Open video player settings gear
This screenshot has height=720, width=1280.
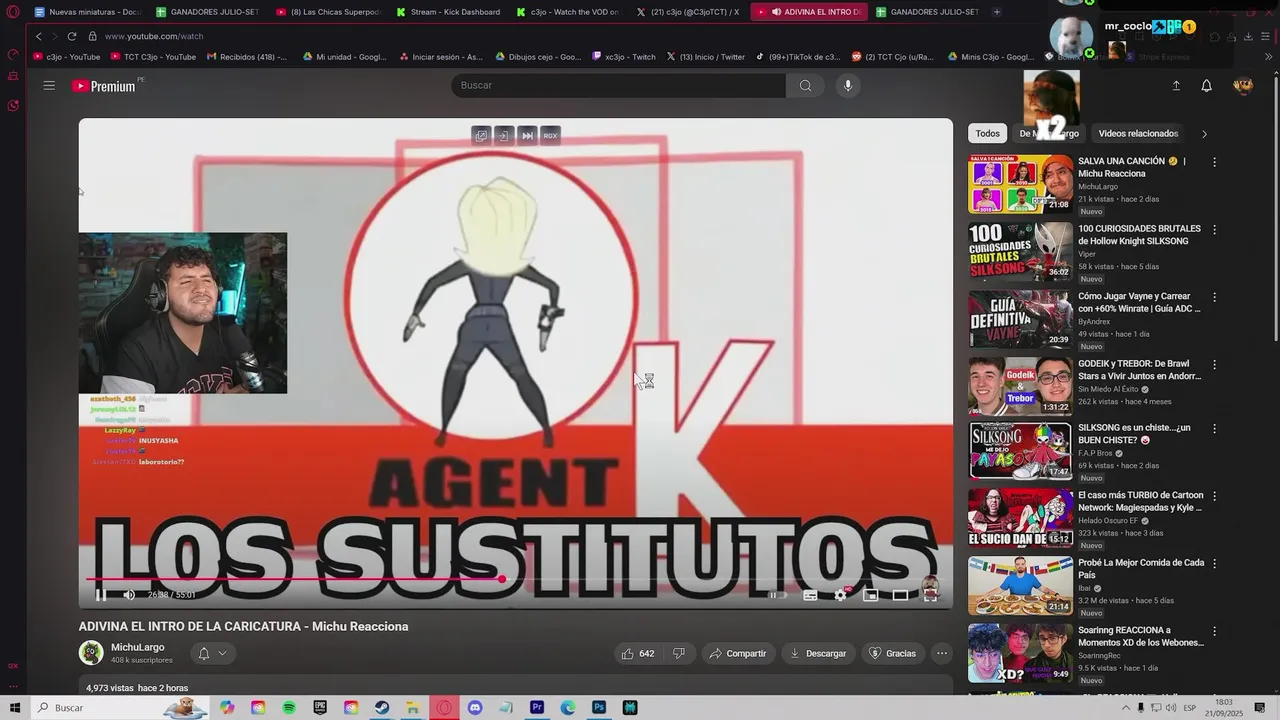tap(840, 595)
